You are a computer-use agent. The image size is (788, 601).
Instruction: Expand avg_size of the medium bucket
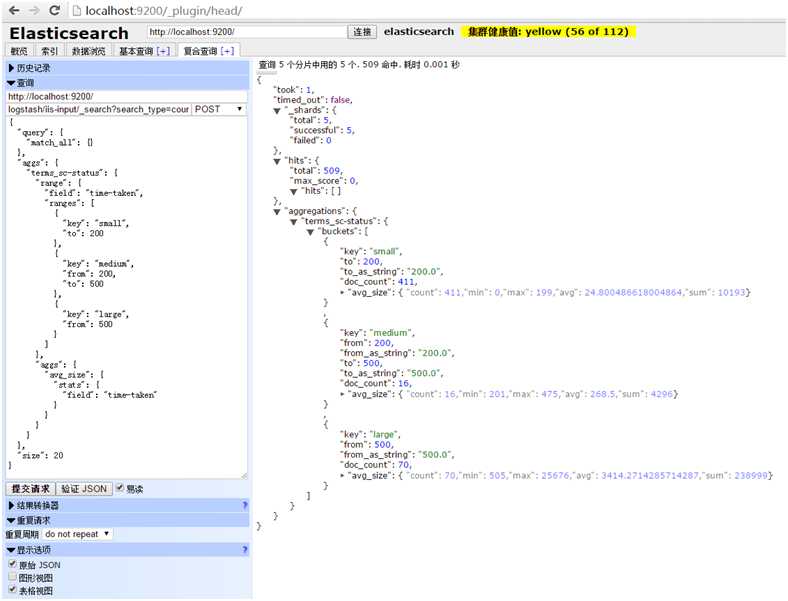pyautogui.click(x=343, y=394)
